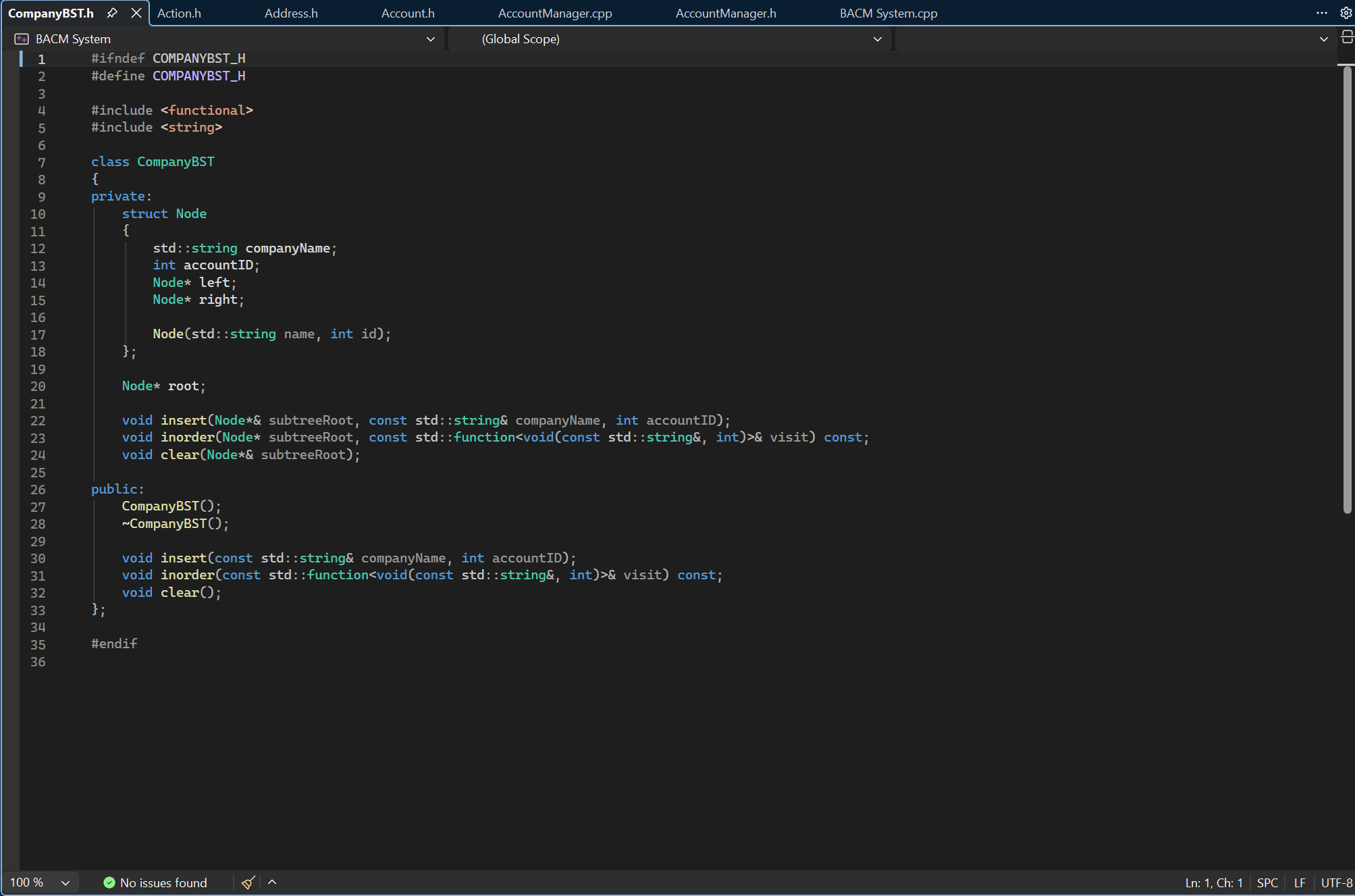The width and height of the screenshot is (1355, 896).
Task: Click the UTF-8 encoding indicator
Action: tap(1337, 882)
